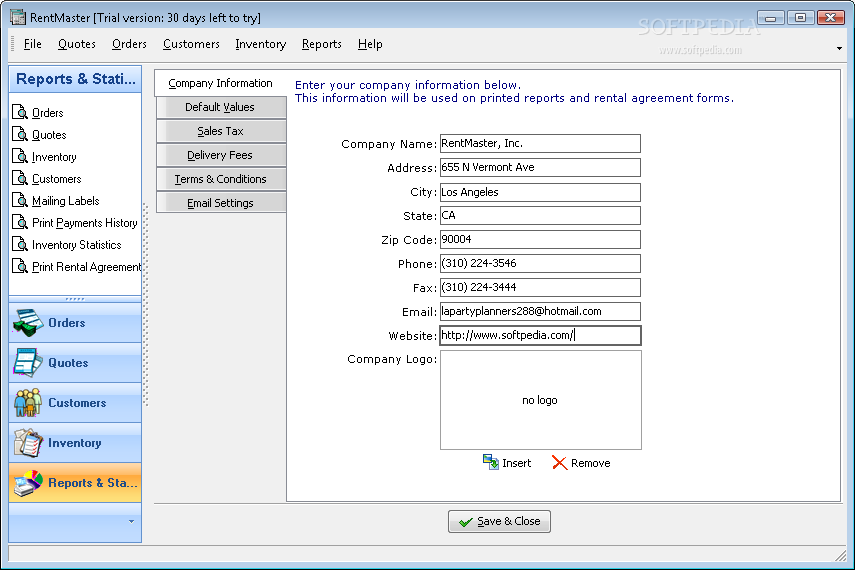The width and height of the screenshot is (855, 570).
Task: Switch to the Terms & Conditions tab
Action: [221, 179]
